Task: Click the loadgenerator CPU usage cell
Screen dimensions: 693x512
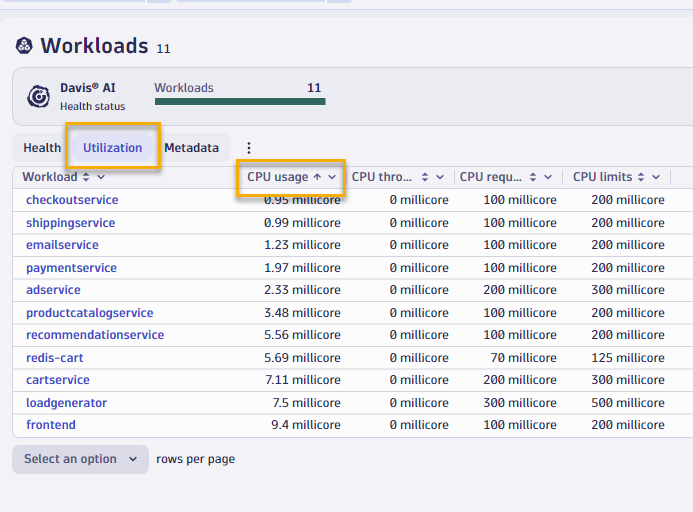Action: [306, 403]
